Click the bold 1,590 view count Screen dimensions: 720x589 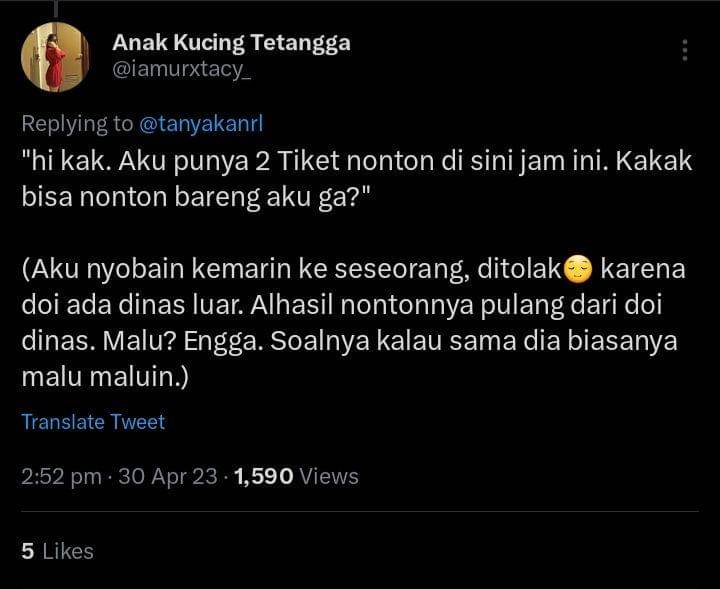click(x=263, y=476)
